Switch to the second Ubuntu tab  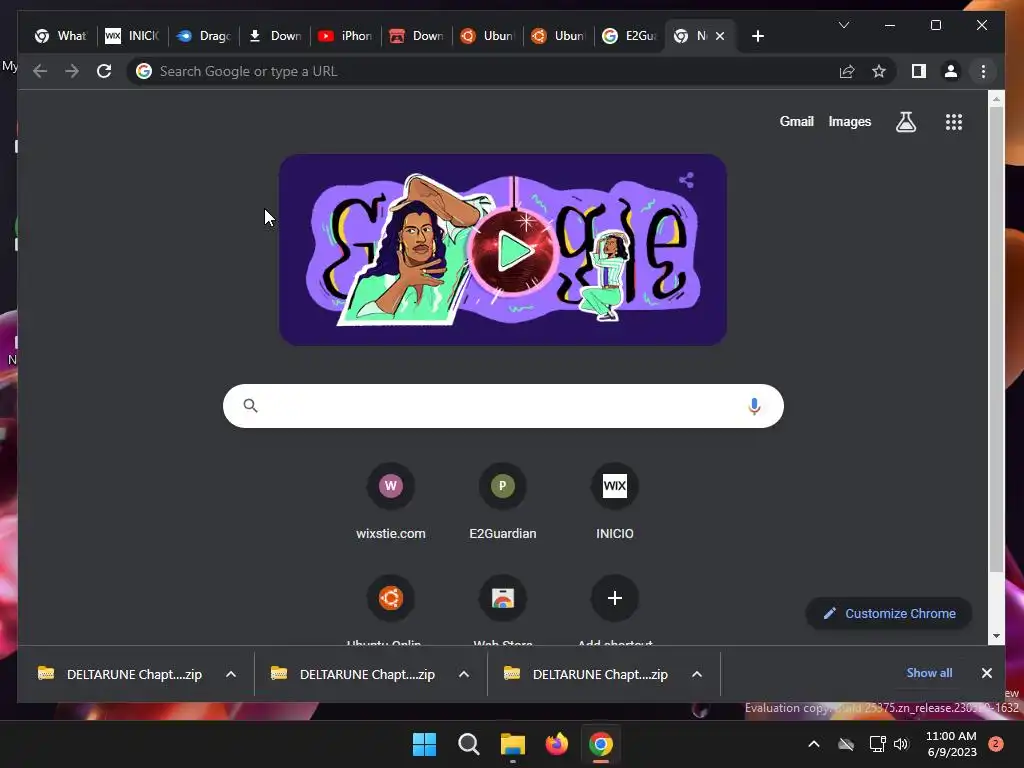click(559, 36)
